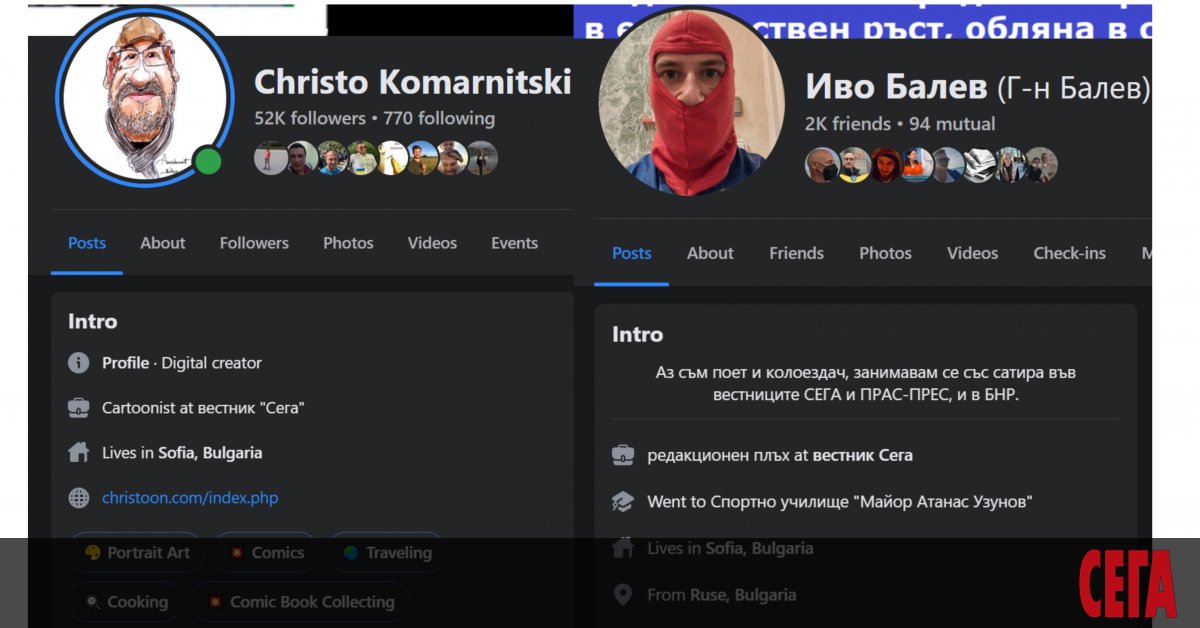Click briefcase icon next to Cartoonist
Viewport: 1200px width, 628px height.
point(78,408)
